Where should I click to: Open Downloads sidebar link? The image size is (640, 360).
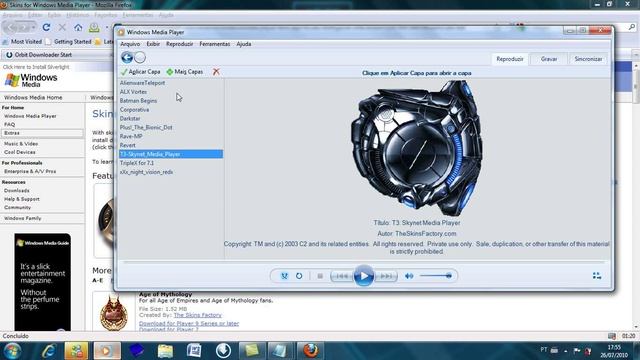[x=17, y=191]
